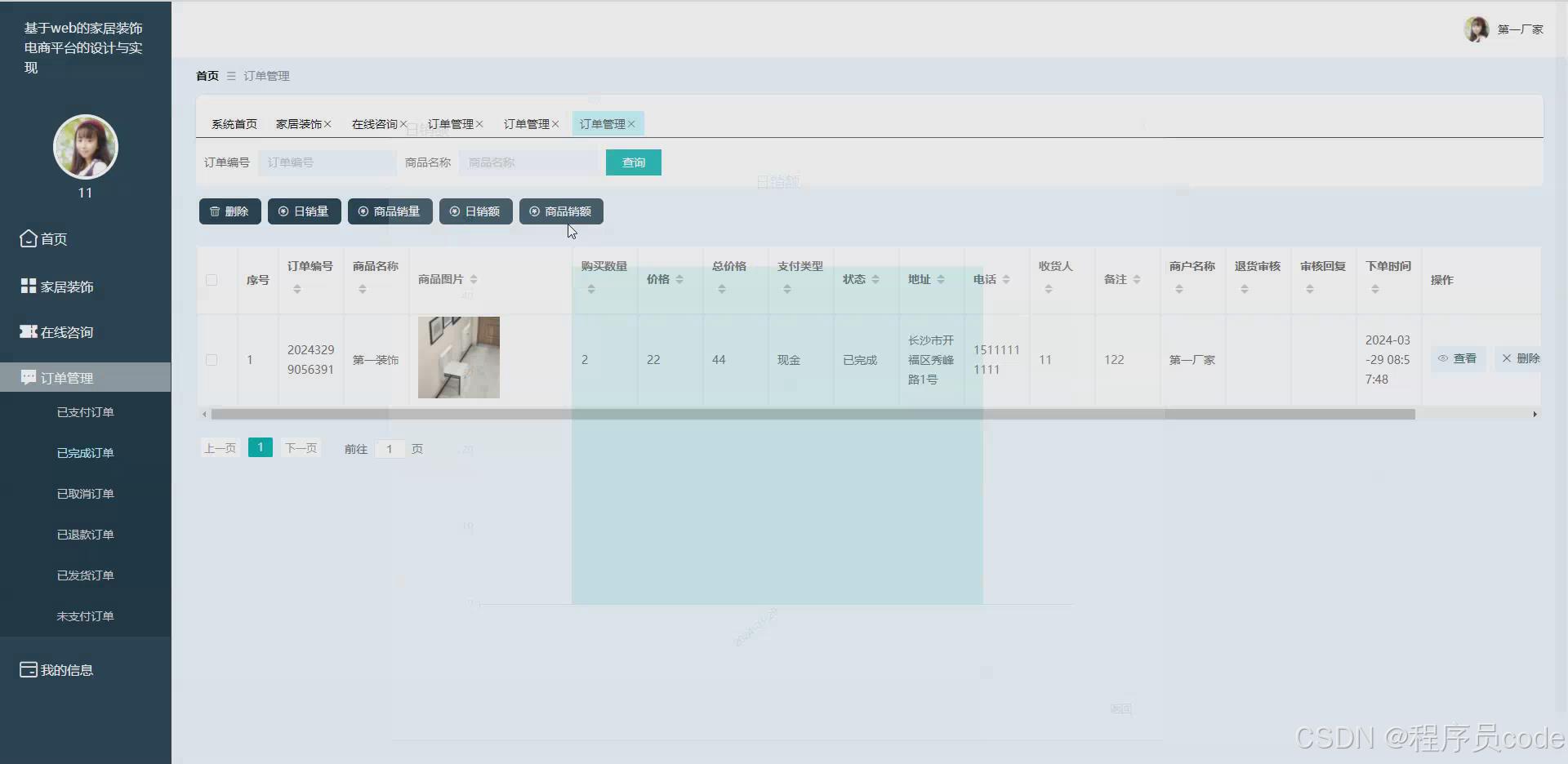This screenshot has width=1568, height=764.
Task: Open 已取消订单 submenu item
Action: tap(85, 494)
